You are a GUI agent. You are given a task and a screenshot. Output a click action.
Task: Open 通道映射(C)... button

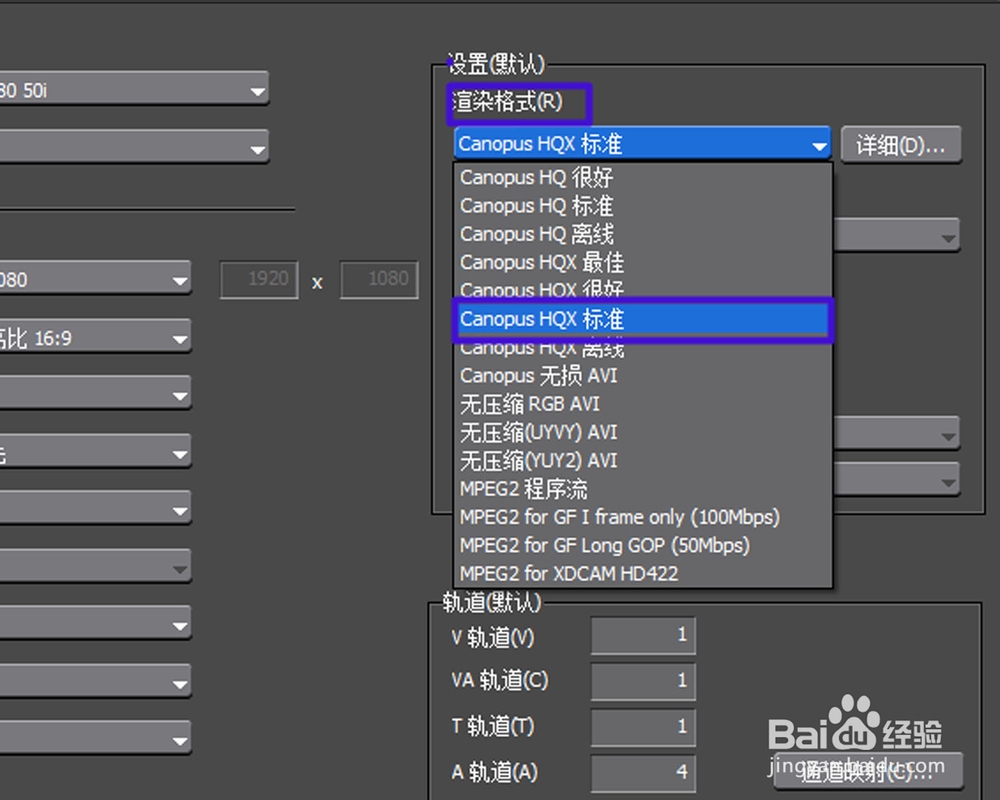click(867, 772)
